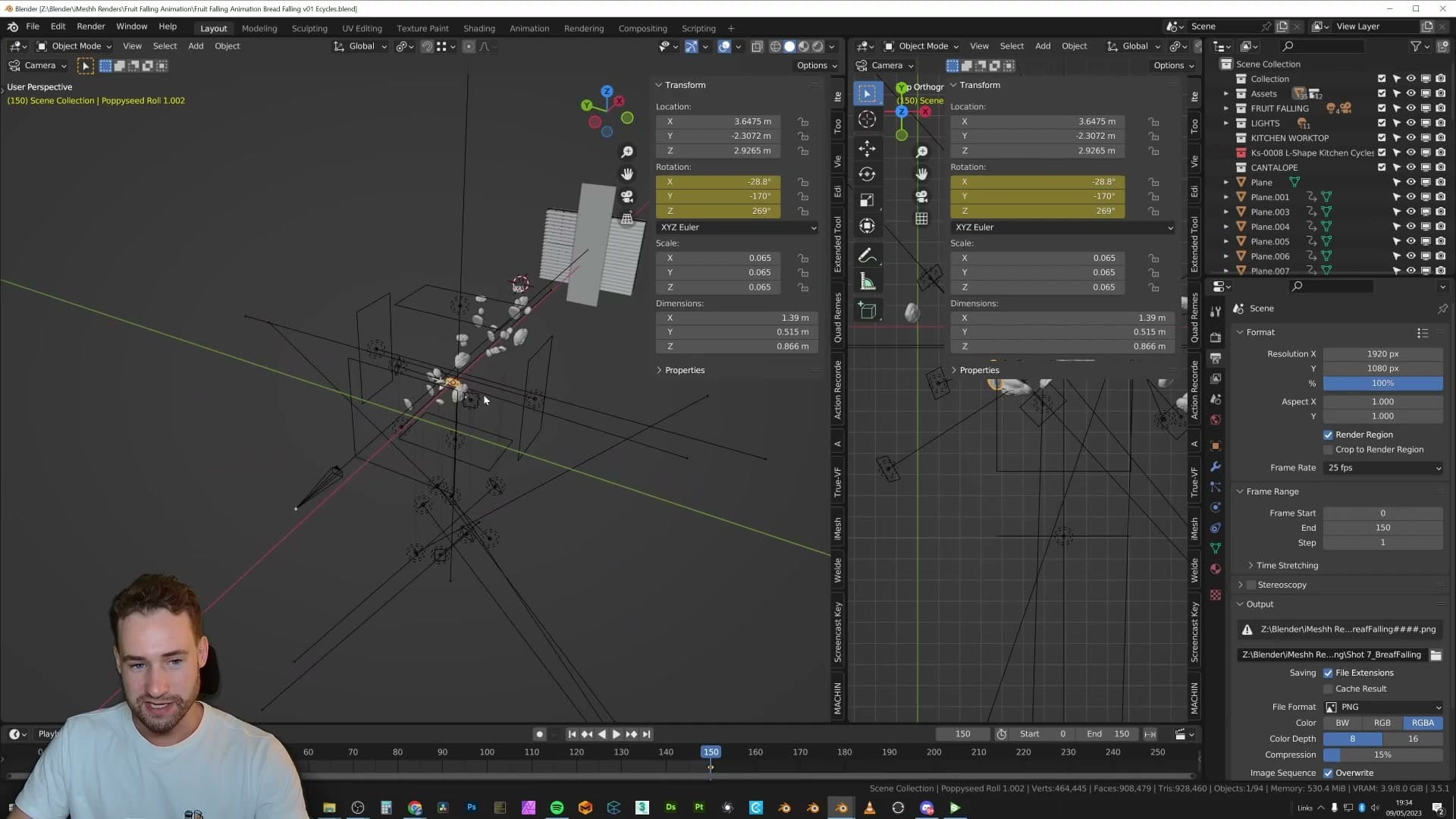The height and width of the screenshot is (819, 1456).
Task: Open File Explorer from the taskbar
Action: coord(329,808)
